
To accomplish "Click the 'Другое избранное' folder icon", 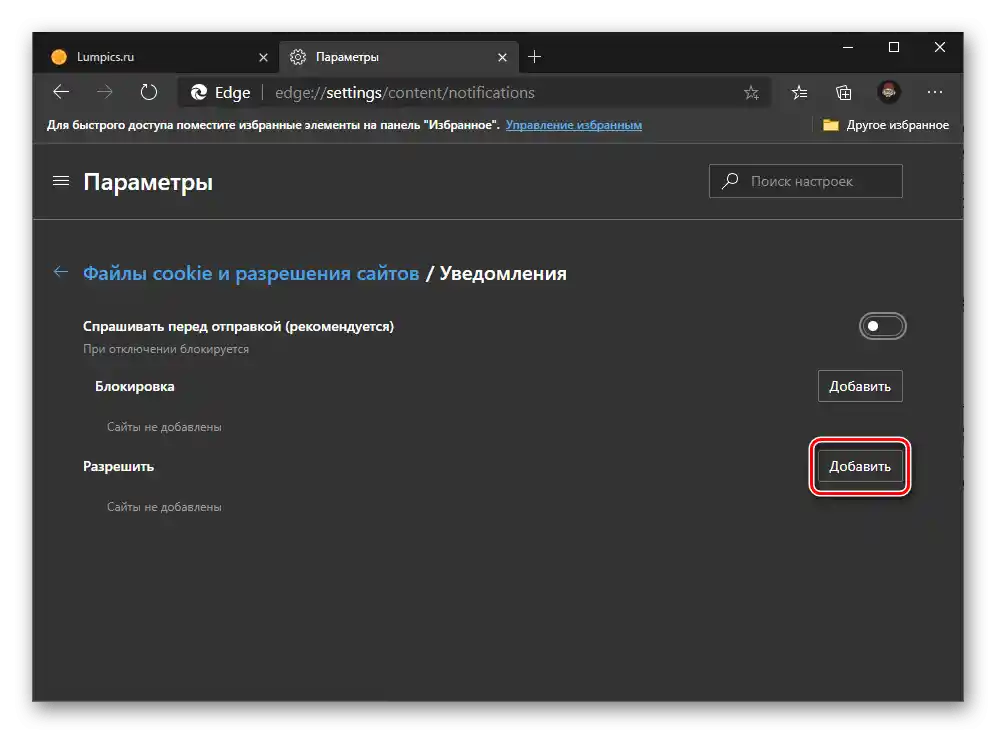I will coord(831,124).
